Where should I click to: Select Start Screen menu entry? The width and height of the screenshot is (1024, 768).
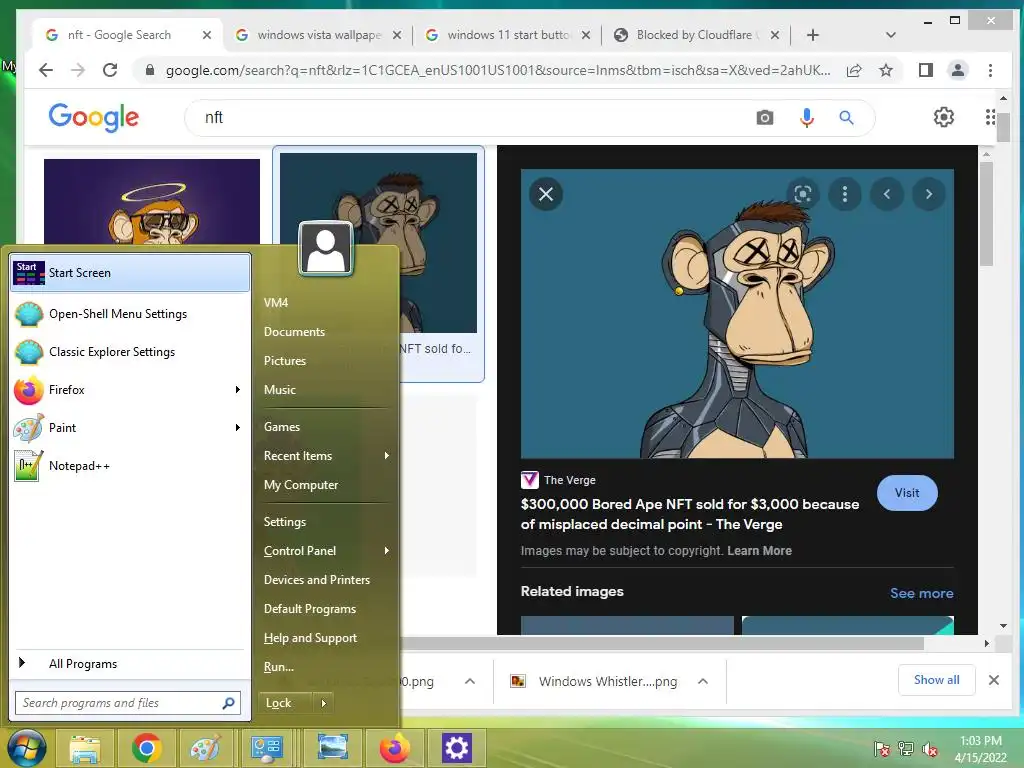pos(131,272)
